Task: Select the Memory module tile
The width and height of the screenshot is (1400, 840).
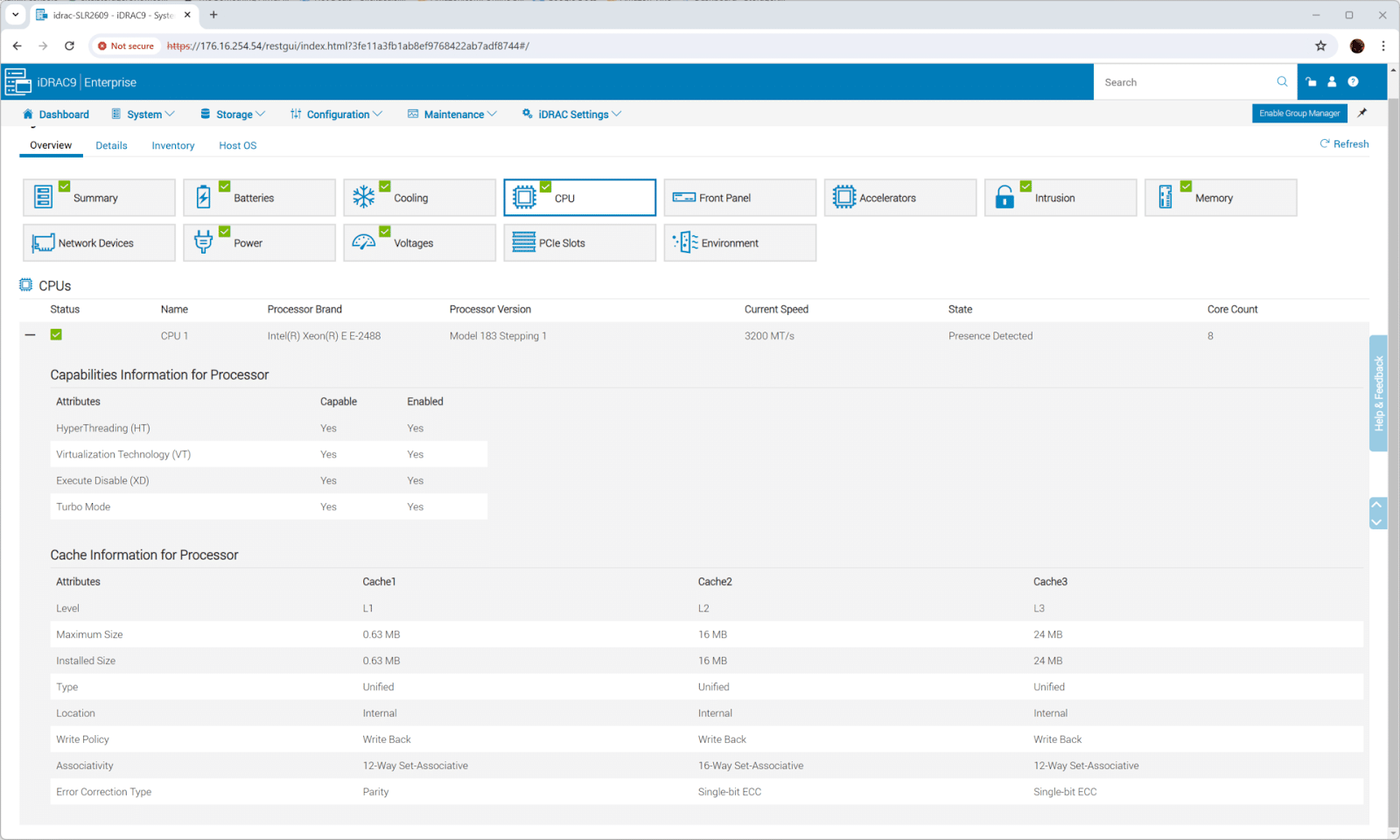Action: click(1221, 198)
